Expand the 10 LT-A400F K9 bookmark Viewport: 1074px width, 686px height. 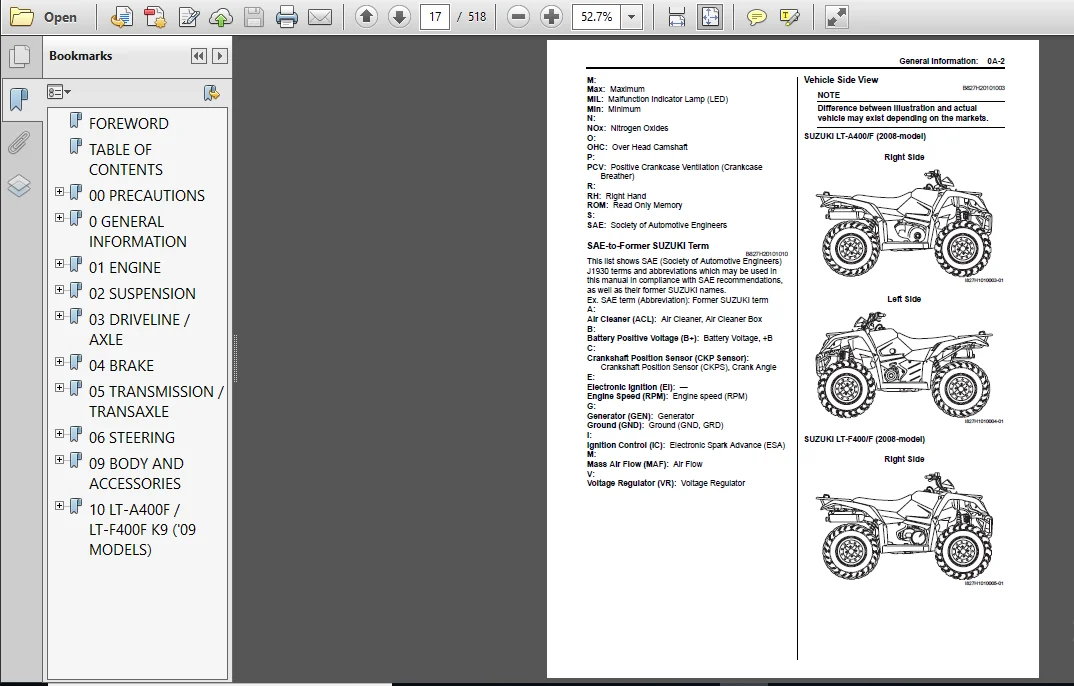pyautogui.click(x=60, y=505)
